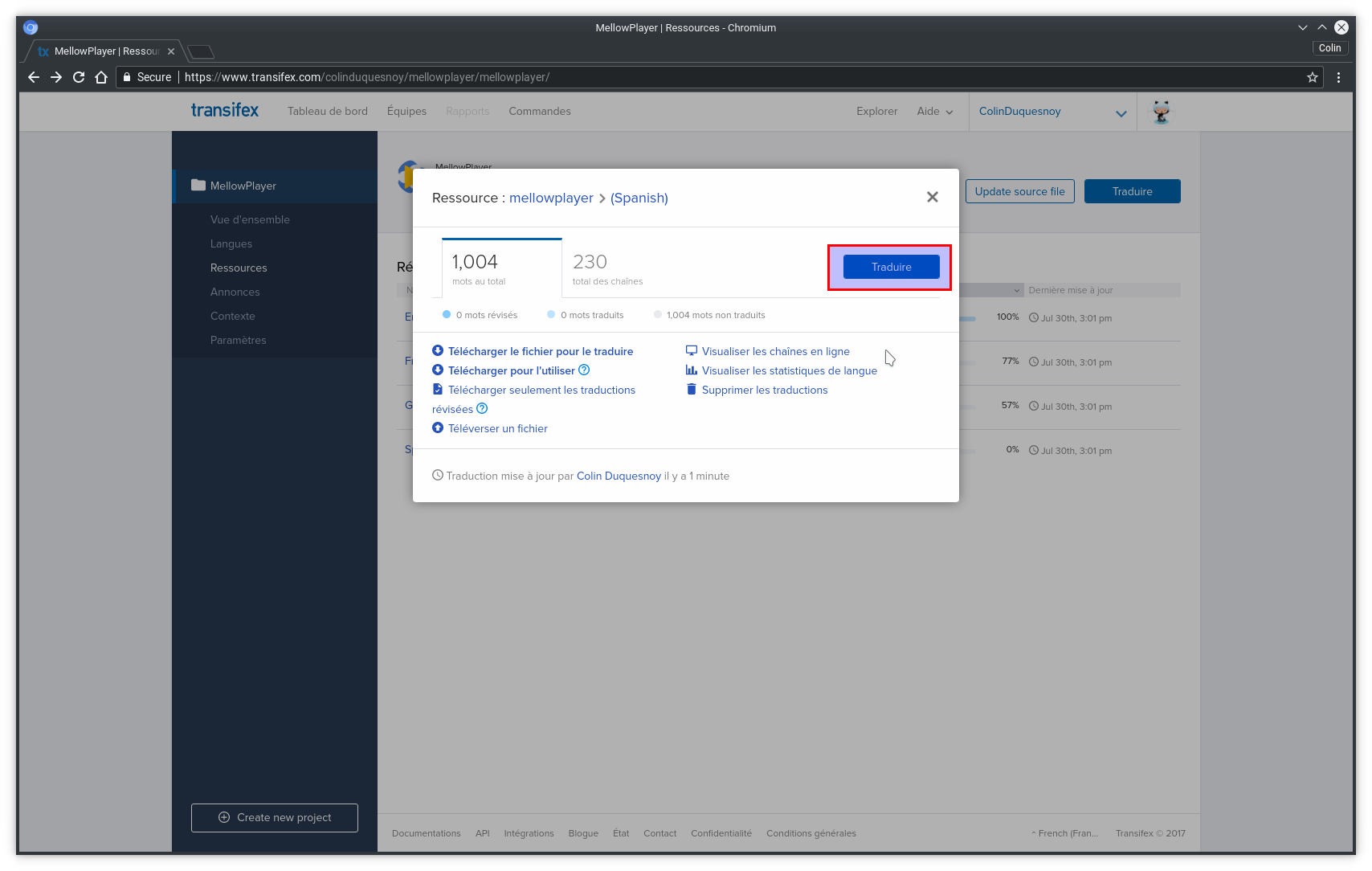
Task: Click Chromium app icon in title bar
Action: [x=31, y=27]
